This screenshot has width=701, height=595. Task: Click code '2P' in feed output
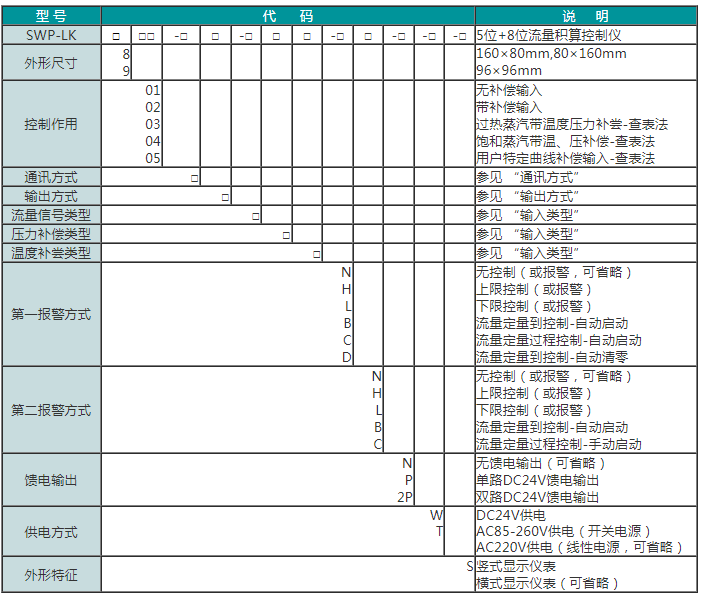(x=405, y=497)
